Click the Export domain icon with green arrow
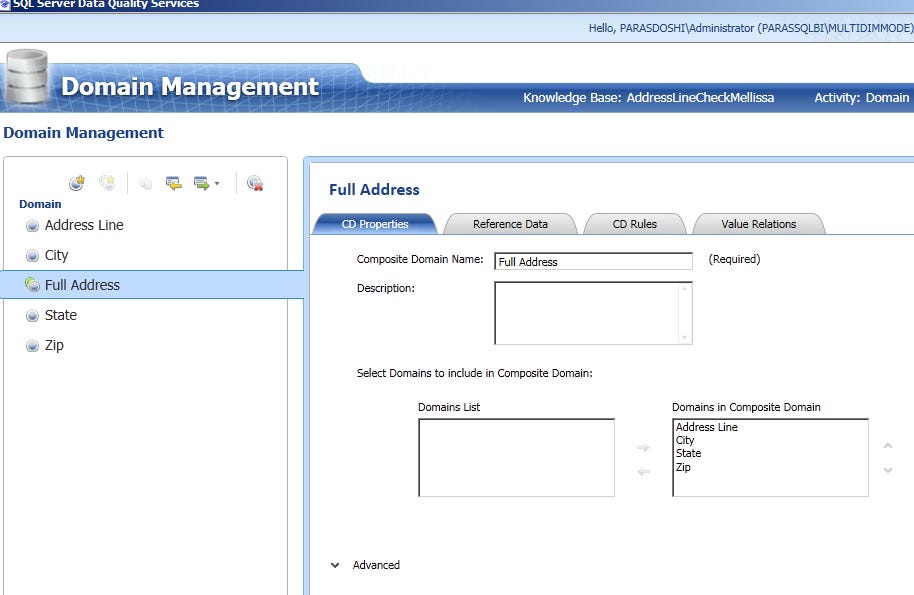914x595 pixels. (202, 184)
